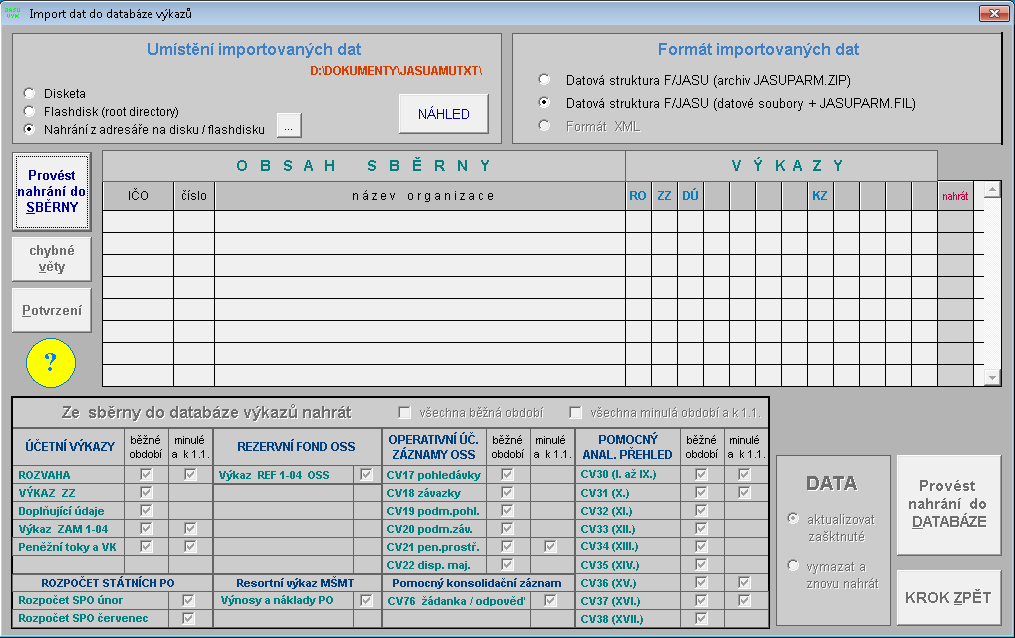
Task: Click the název organizace column header
Action: (x=419, y=195)
